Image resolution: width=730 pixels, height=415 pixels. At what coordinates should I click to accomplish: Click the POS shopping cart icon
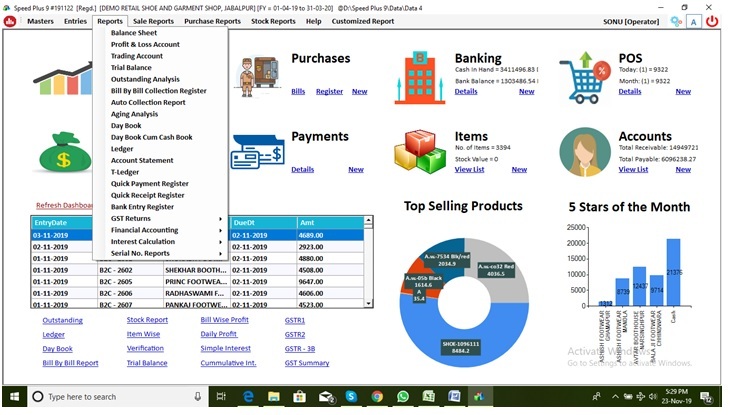(585, 74)
